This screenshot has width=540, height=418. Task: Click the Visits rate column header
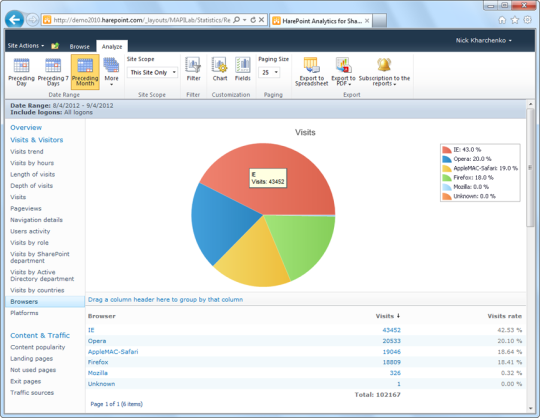(x=505, y=316)
